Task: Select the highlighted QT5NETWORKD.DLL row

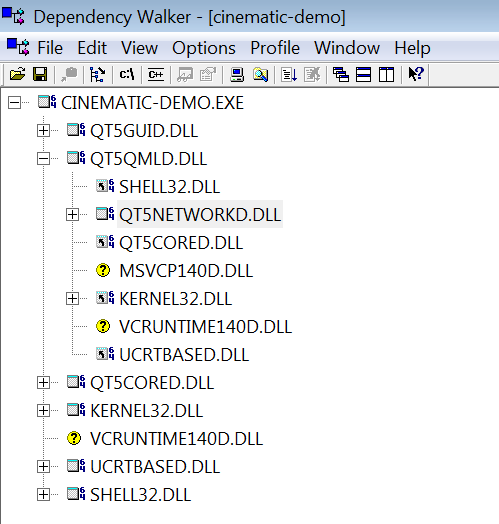Action: pyautogui.click(x=200, y=215)
